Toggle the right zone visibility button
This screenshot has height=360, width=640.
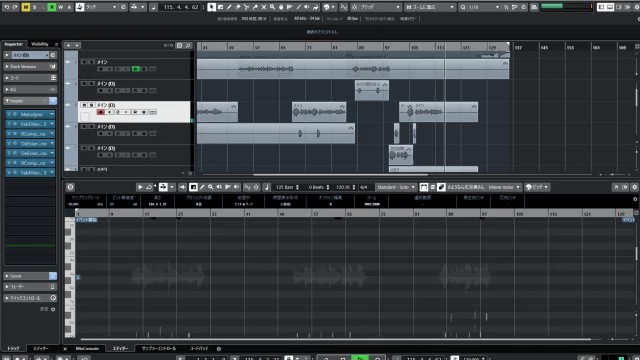pyautogui.click(x=619, y=7)
